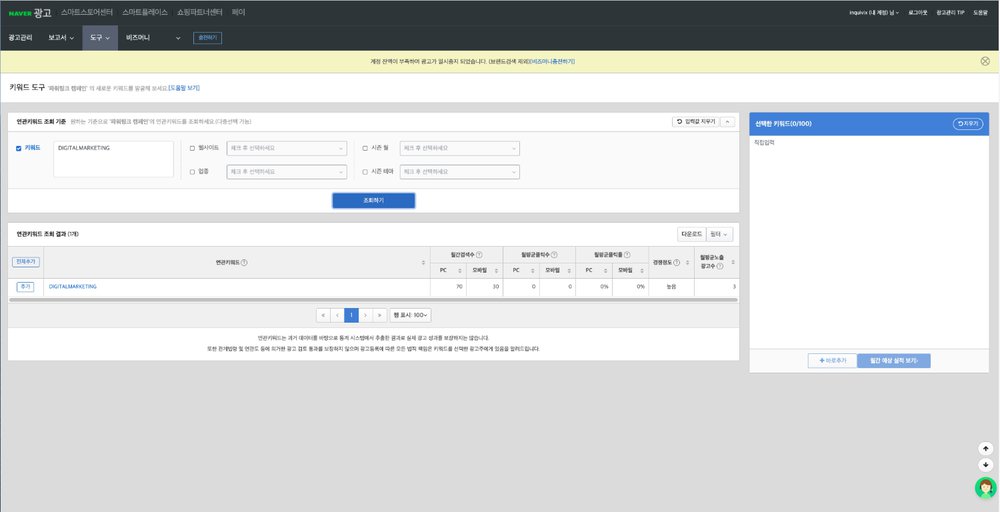Click inside the keyword text input field
Screen dimensions: 1000x512
tap(113, 159)
